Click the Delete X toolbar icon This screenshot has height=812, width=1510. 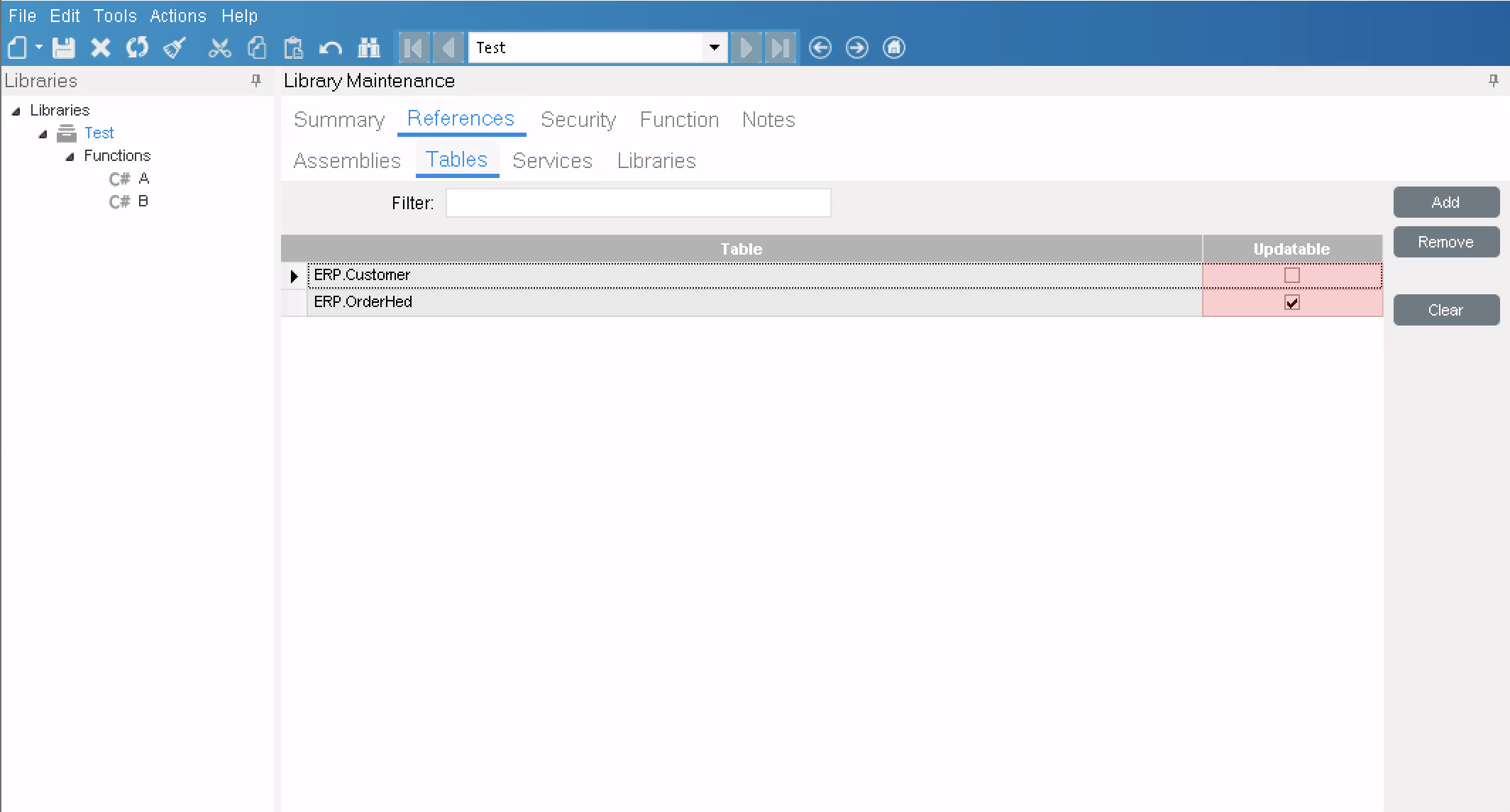(101, 48)
